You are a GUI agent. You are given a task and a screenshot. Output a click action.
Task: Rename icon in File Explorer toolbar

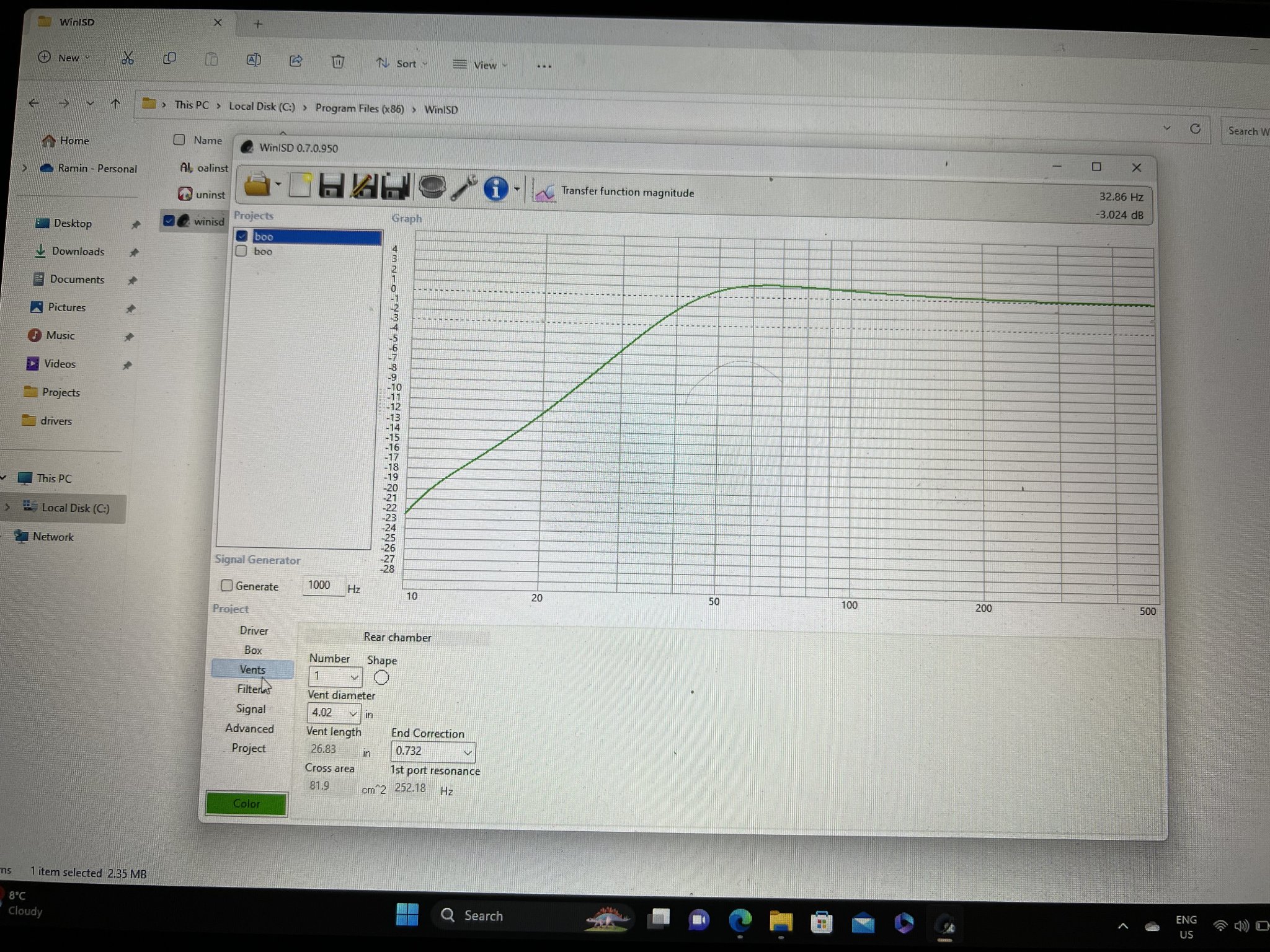(x=253, y=60)
